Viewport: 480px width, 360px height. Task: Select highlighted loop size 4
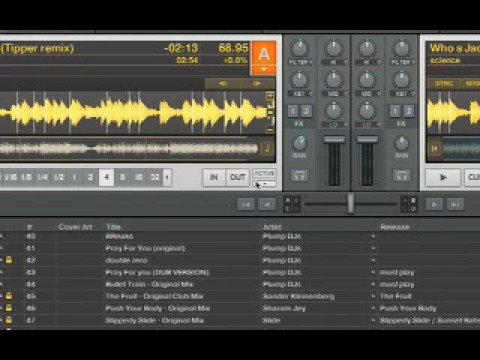(106, 177)
